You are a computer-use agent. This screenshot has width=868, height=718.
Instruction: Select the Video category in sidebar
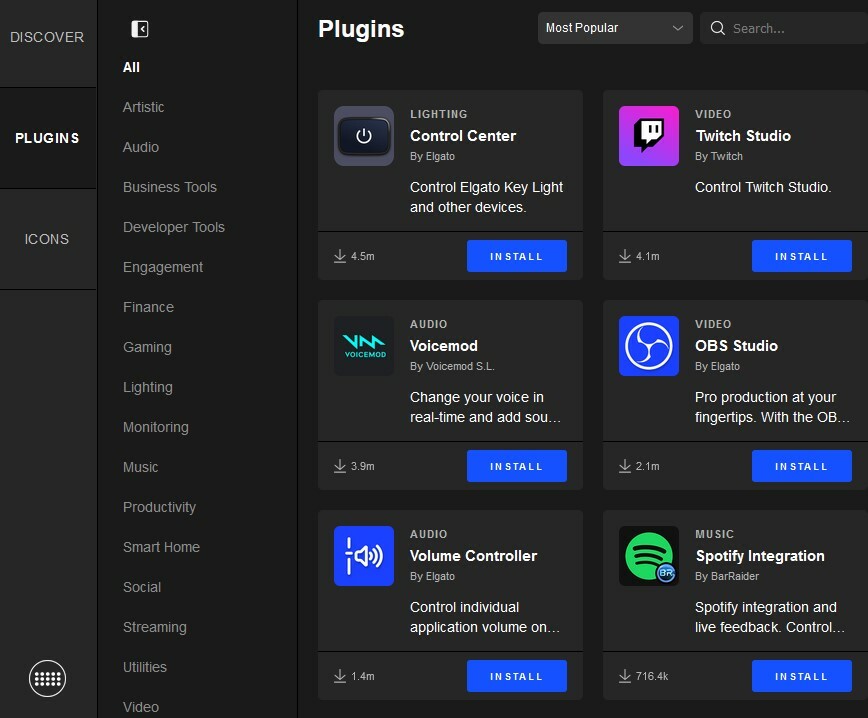pos(141,707)
